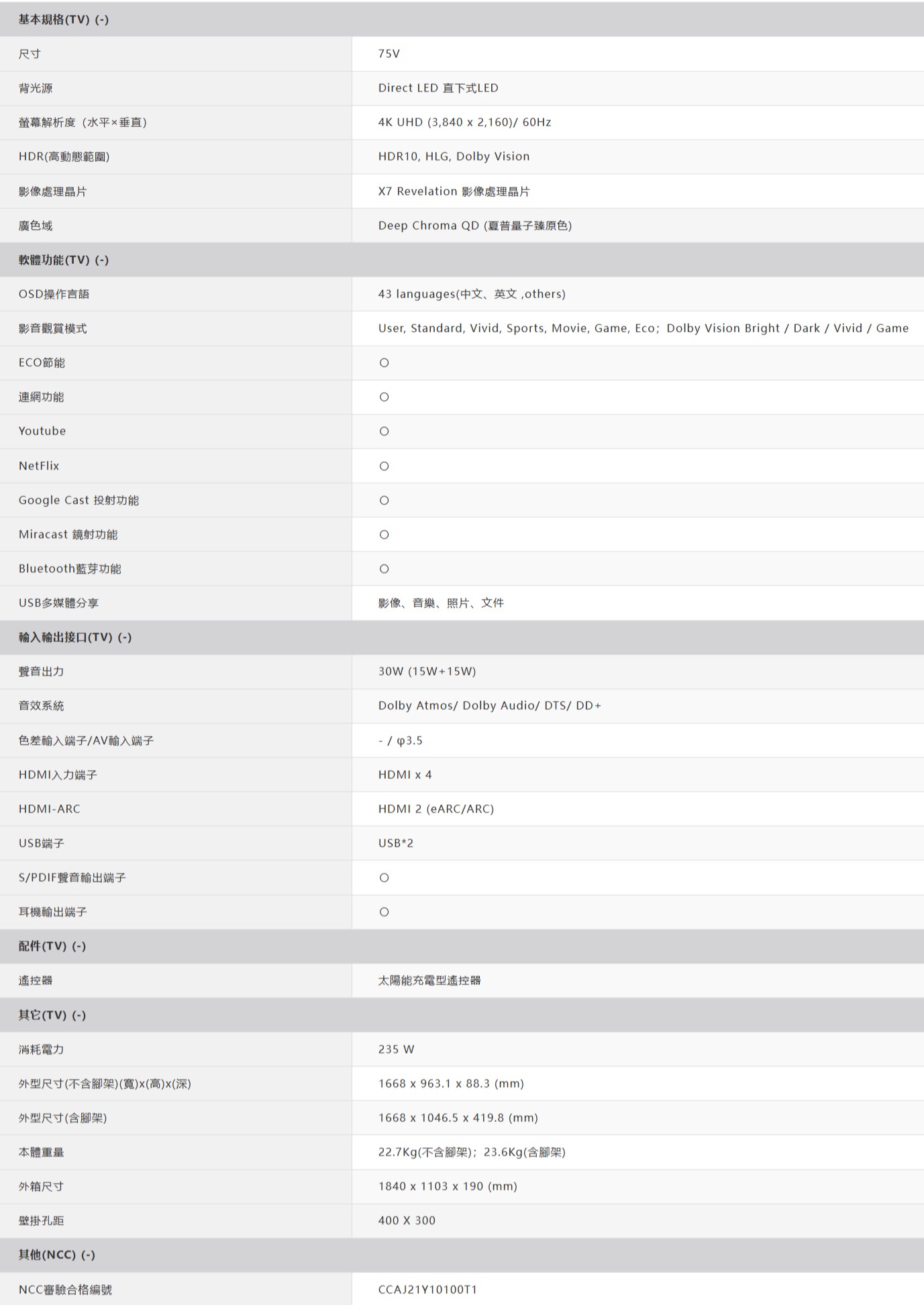The height and width of the screenshot is (1305, 924).
Task: Toggle the 其它(TV) section header
Action: [462, 1015]
